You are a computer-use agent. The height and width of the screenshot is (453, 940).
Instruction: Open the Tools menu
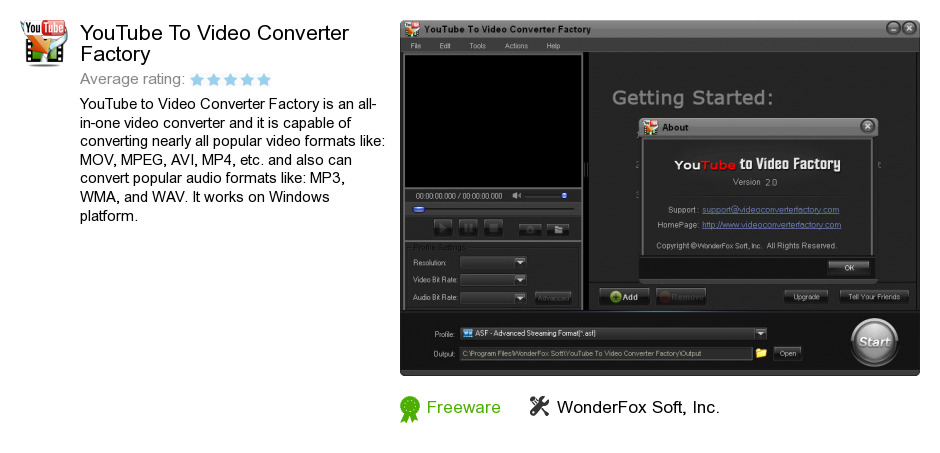click(478, 46)
